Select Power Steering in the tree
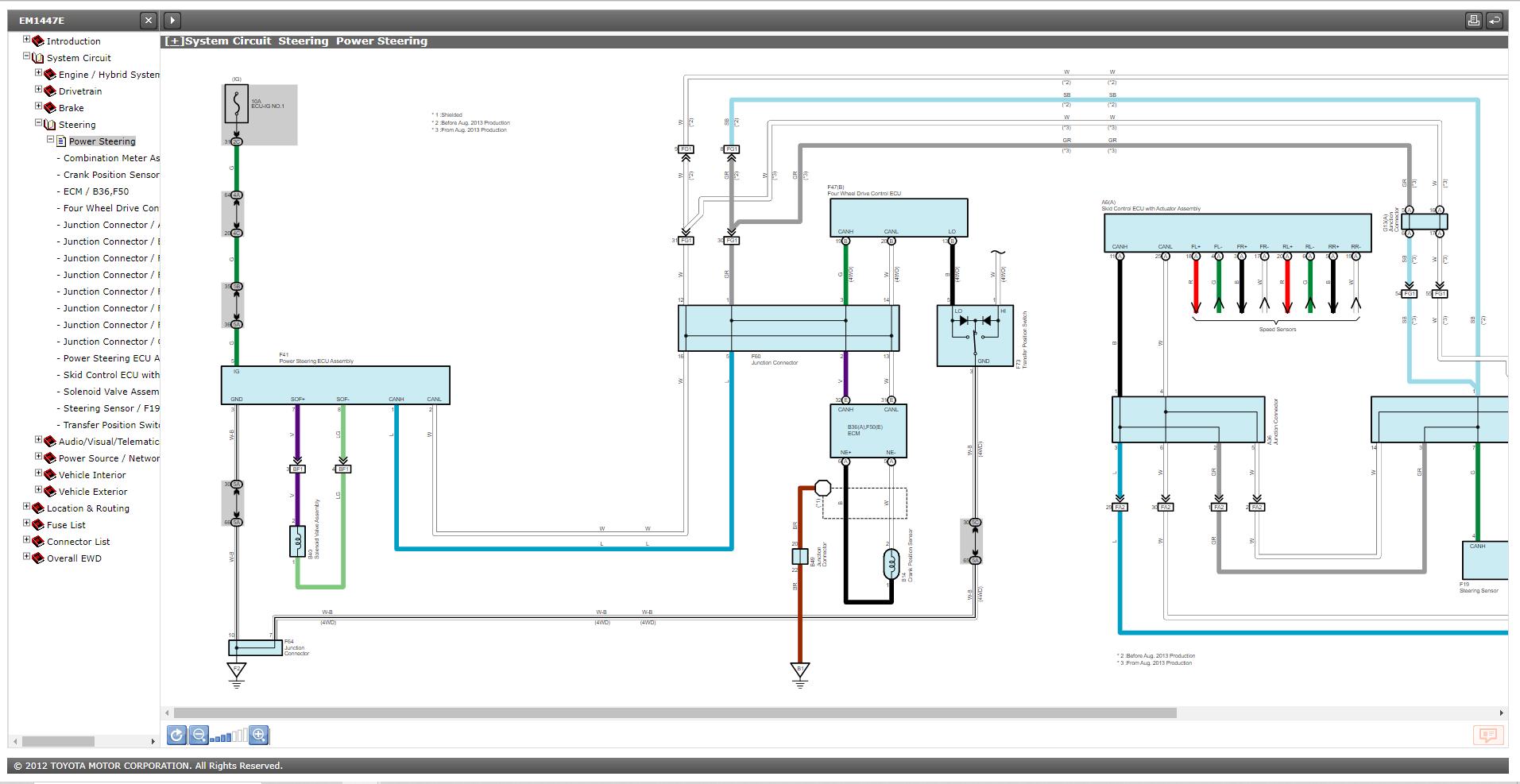Image resolution: width=1520 pixels, height=784 pixels. pos(102,141)
